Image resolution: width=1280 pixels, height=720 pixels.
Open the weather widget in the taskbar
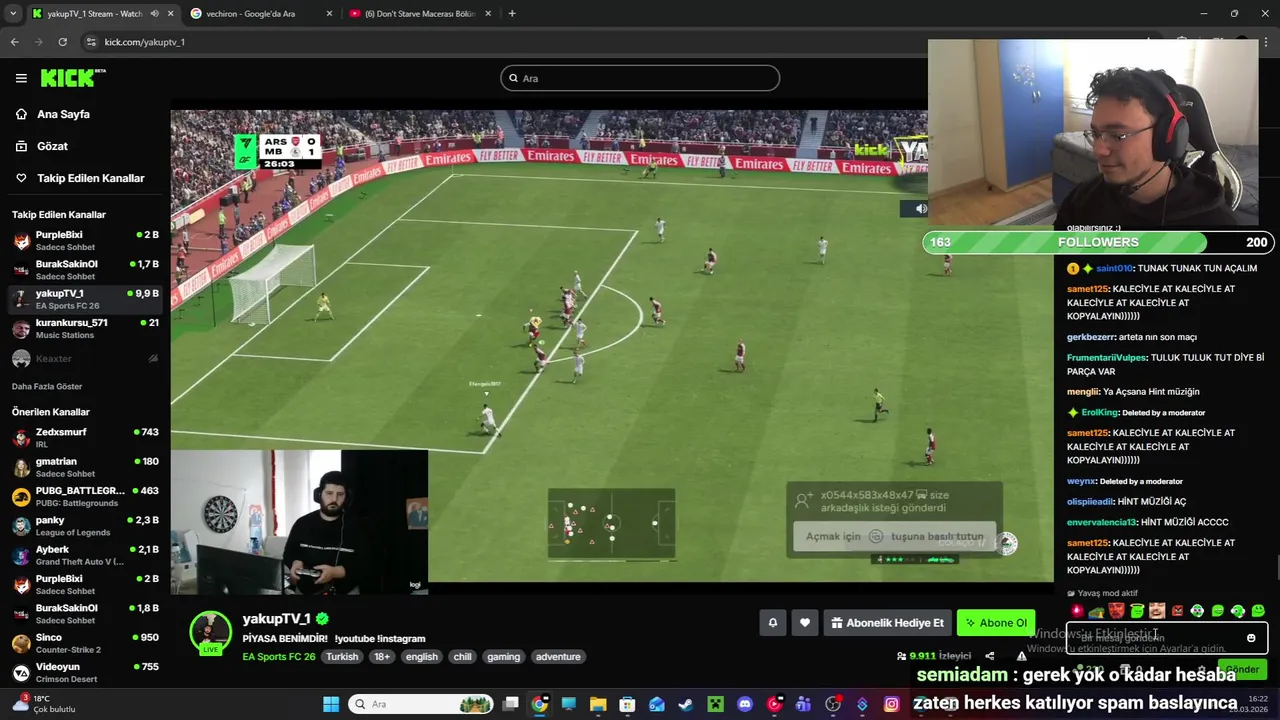(45, 703)
